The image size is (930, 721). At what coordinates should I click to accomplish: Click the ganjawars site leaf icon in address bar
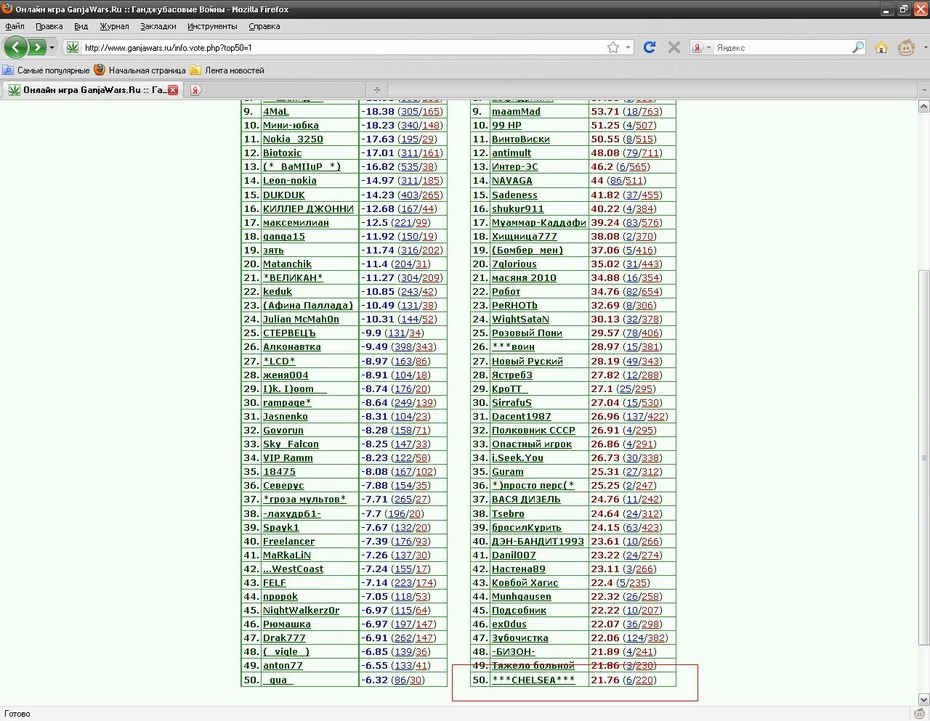coord(72,47)
